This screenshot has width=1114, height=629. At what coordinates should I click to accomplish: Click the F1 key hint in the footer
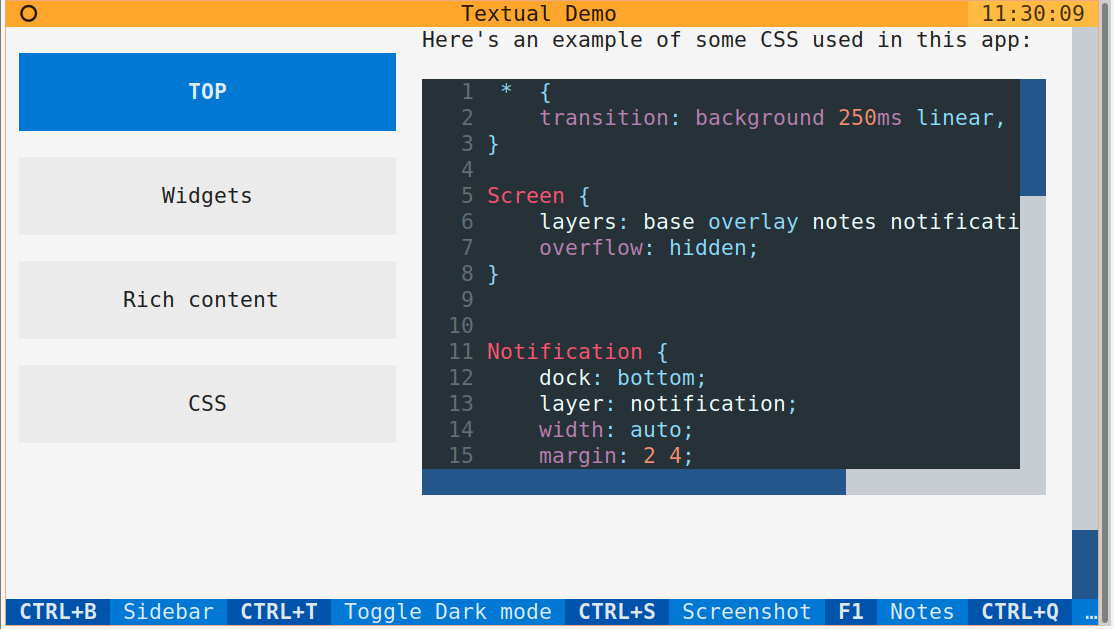[x=849, y=612]
